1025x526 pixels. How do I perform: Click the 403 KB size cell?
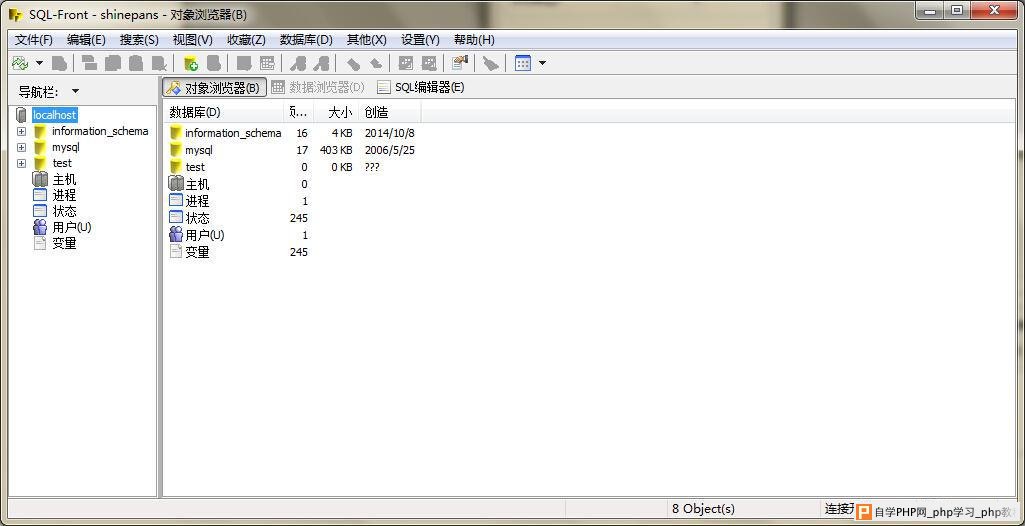pos(336,150)
